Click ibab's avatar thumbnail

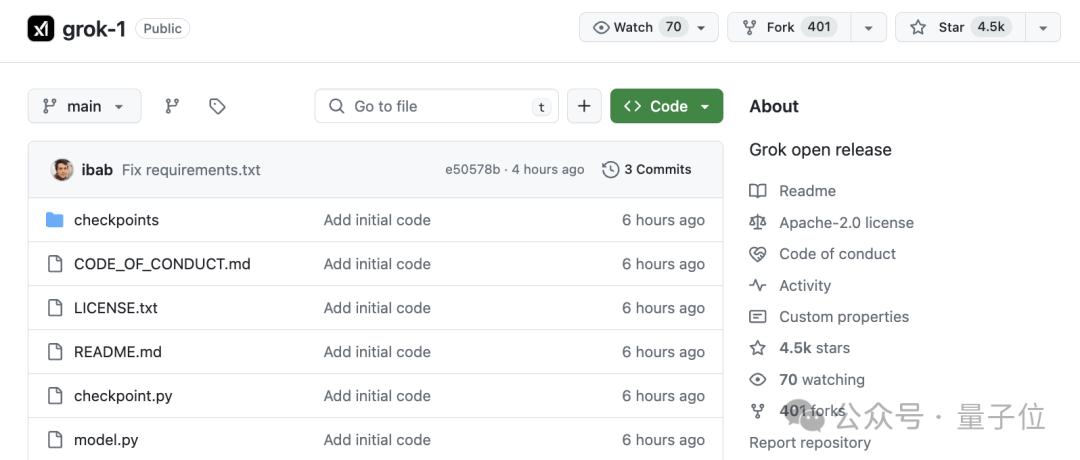[x=62, y=170]
